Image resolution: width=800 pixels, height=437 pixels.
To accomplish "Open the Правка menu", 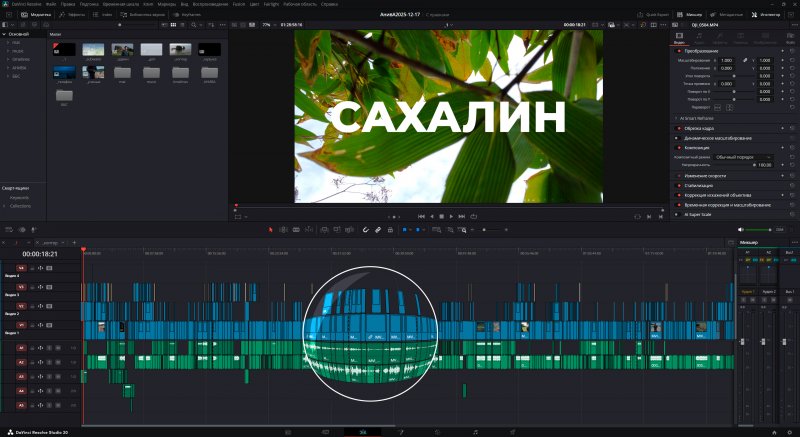I will (68, 4).
